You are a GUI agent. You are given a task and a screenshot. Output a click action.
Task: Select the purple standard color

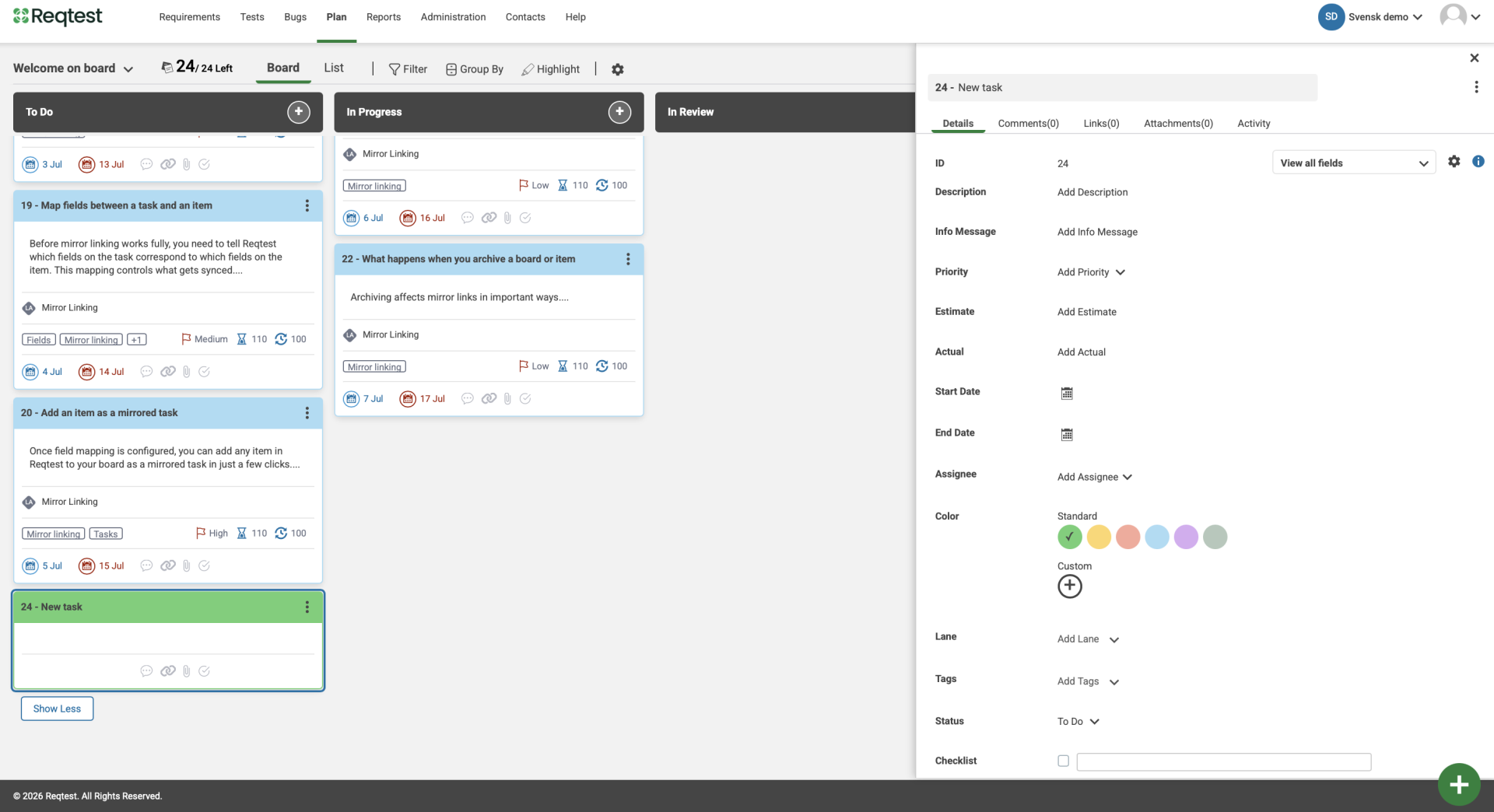(1186, 537)
